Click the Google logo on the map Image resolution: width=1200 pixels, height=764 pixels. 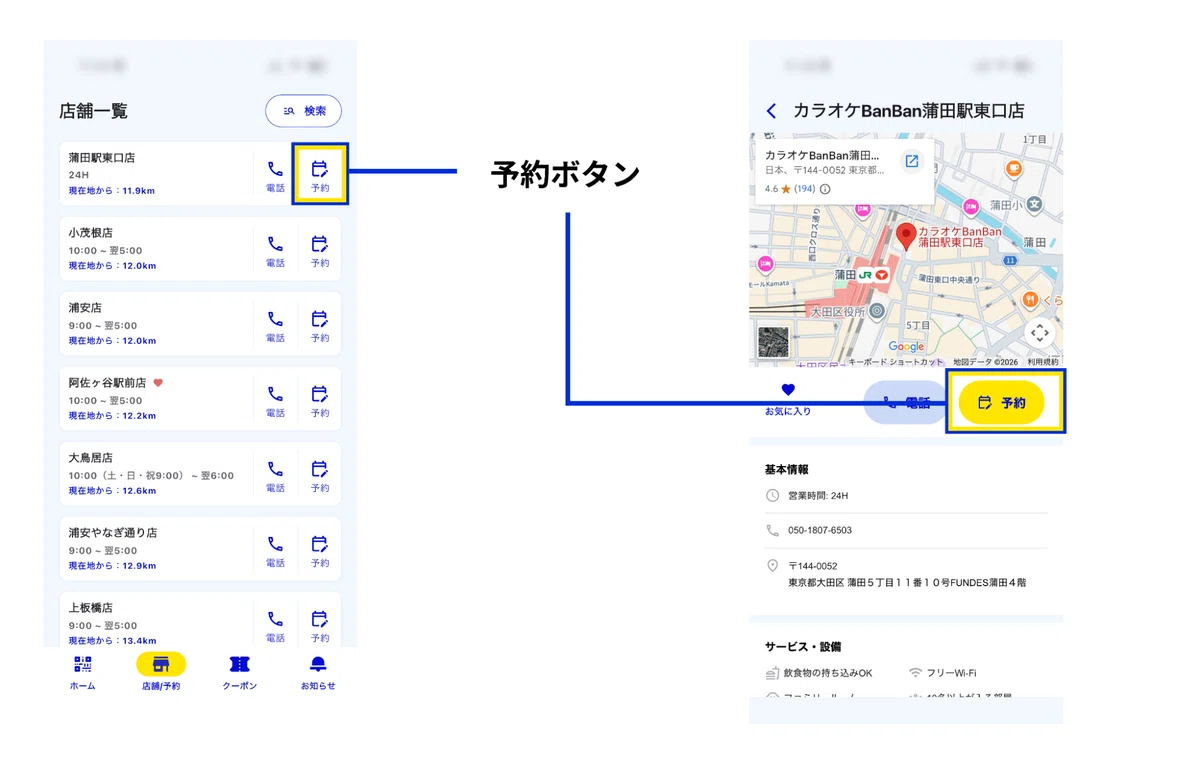tap(906, 347)
